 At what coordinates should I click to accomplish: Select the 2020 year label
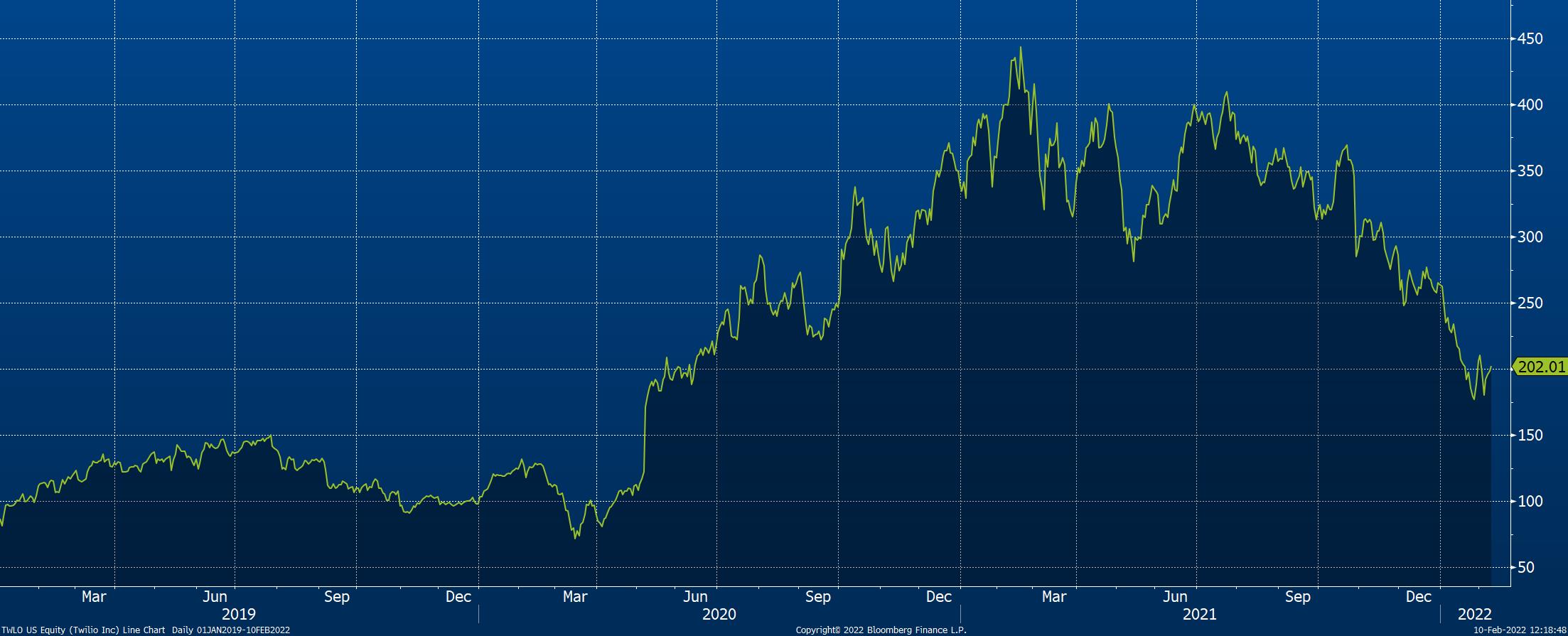pyautogui.click(x=719, y=614)
